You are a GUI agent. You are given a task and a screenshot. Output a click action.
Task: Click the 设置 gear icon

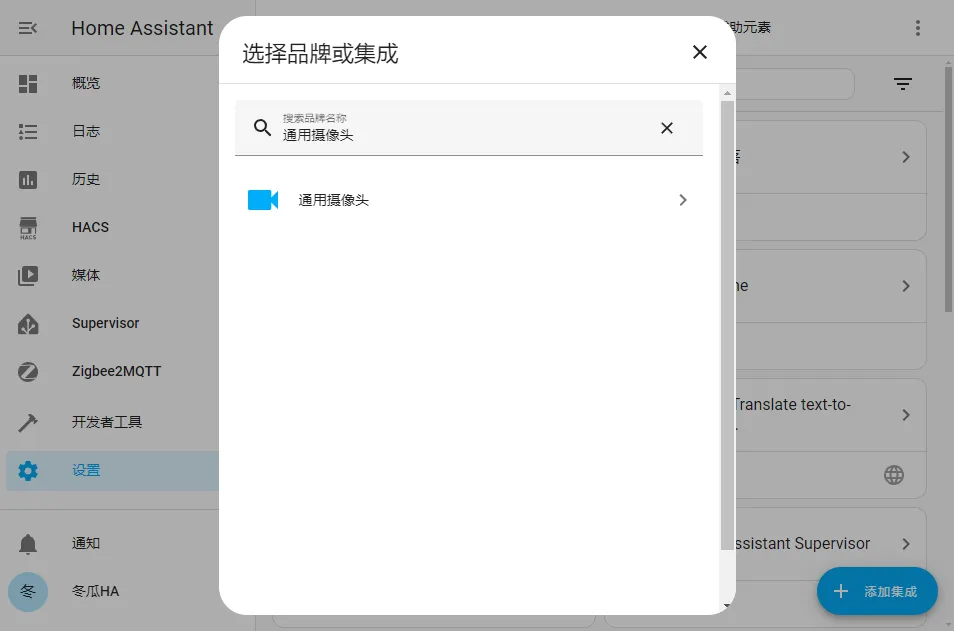click(28, 470)
